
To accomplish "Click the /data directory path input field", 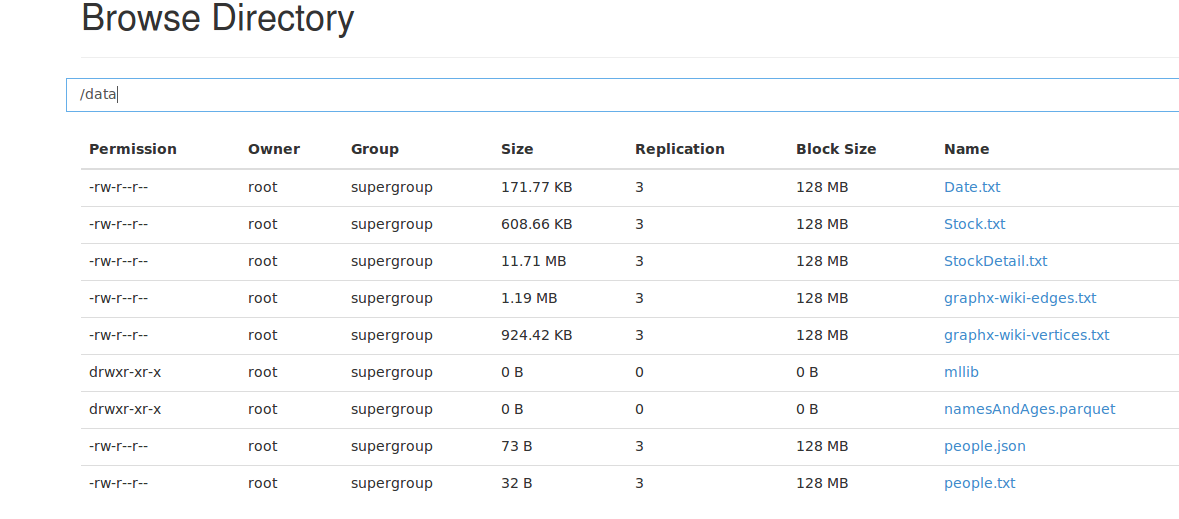I will coord(623,95).
